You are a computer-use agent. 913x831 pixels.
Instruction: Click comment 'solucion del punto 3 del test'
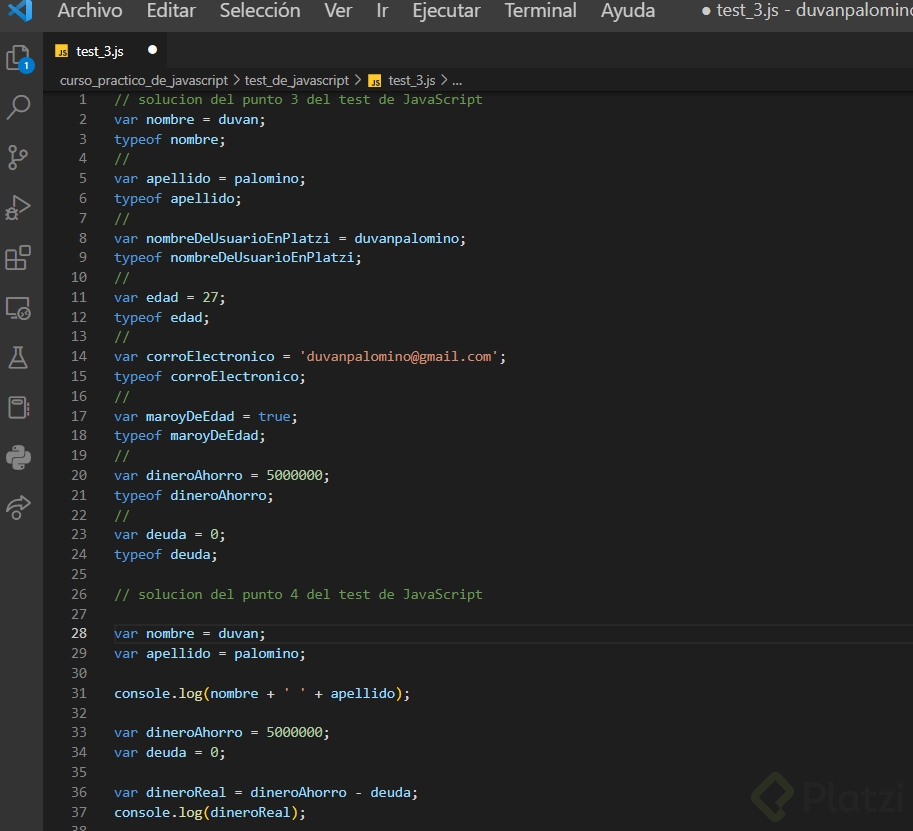[254, 100]
